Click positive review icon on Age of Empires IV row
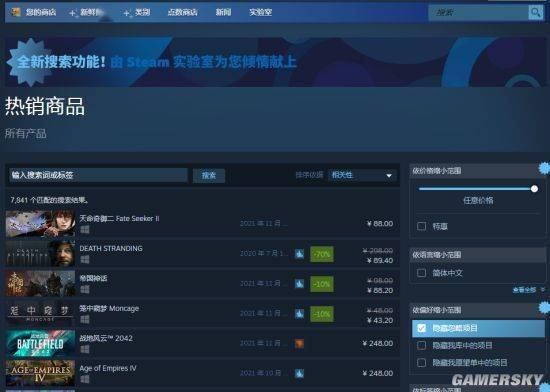Viewport: 550px width, 392px height. [299, 373]
